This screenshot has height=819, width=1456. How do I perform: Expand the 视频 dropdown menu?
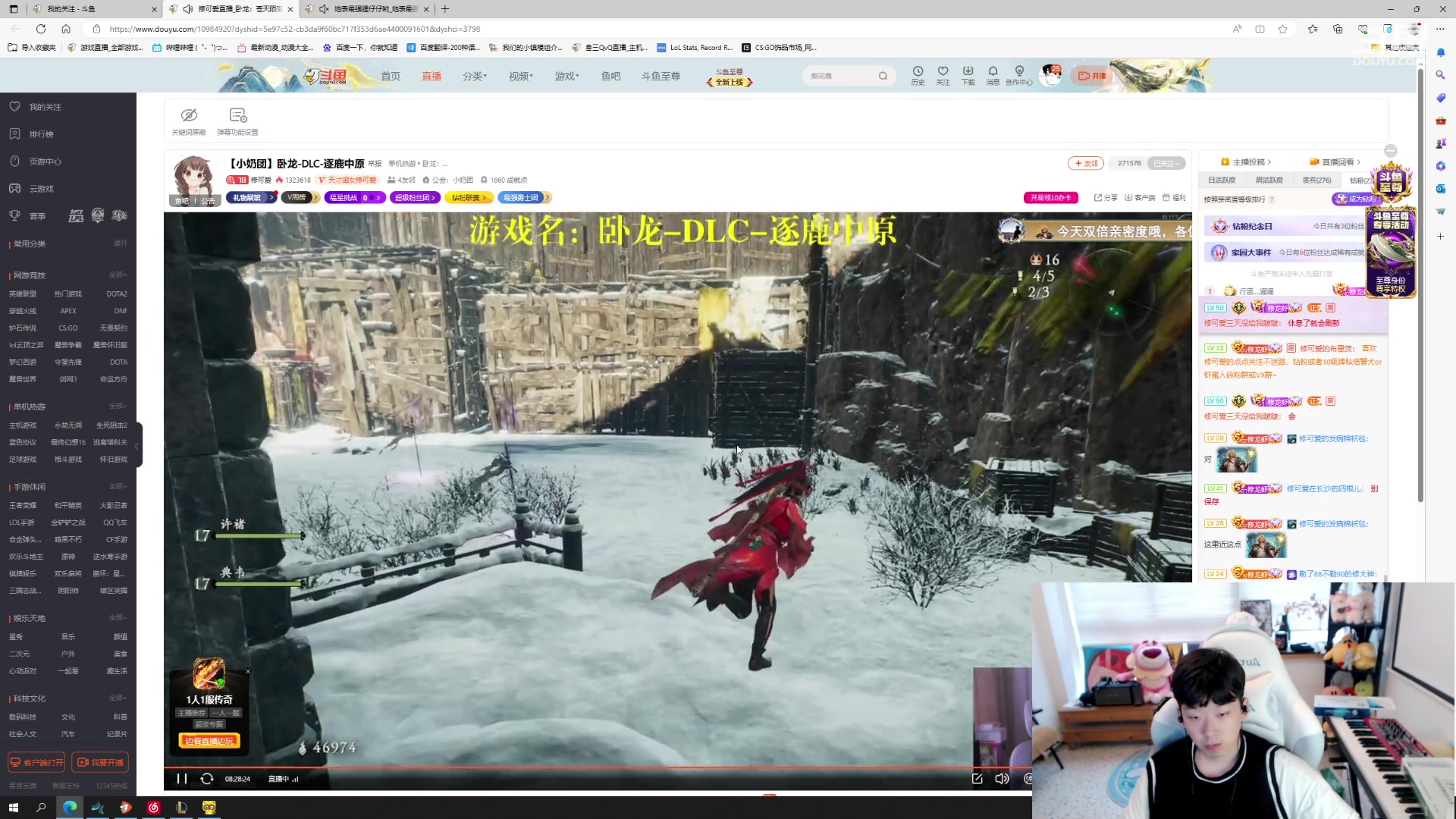coord(520,76)
